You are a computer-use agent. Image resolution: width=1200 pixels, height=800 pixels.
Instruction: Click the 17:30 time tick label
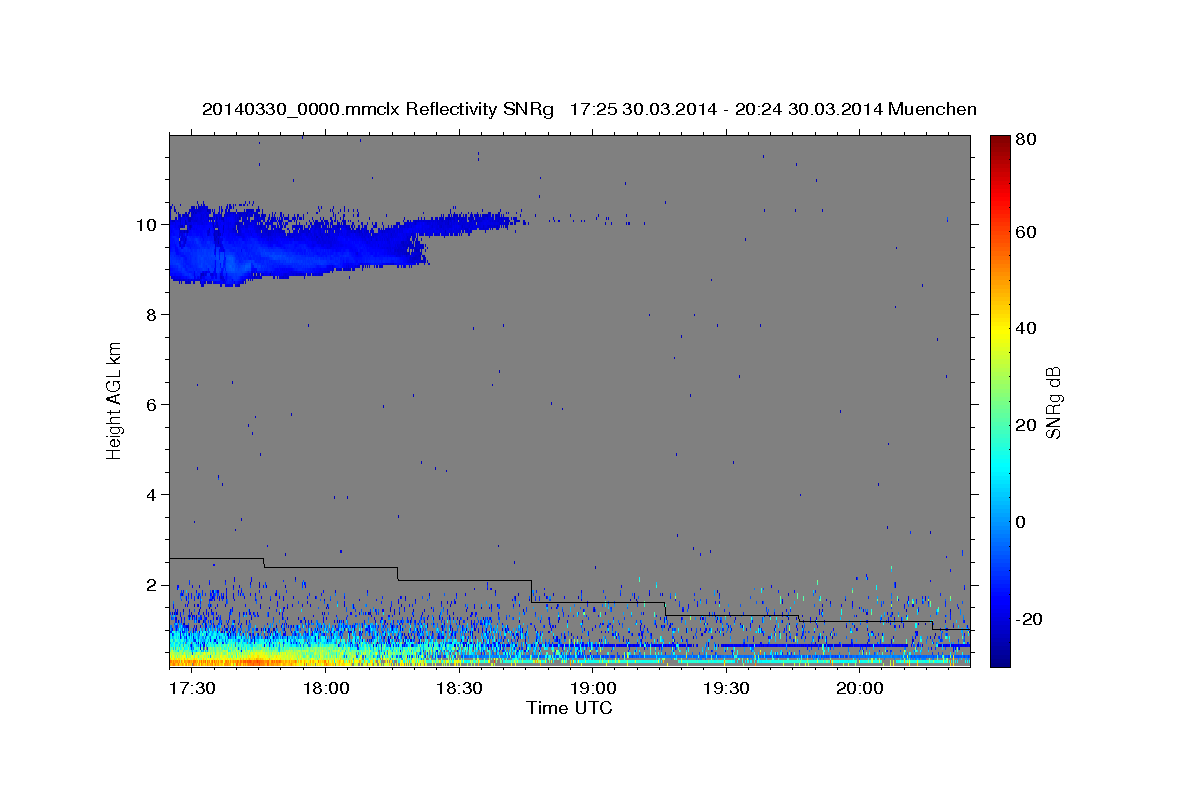[x=192, y=688]
